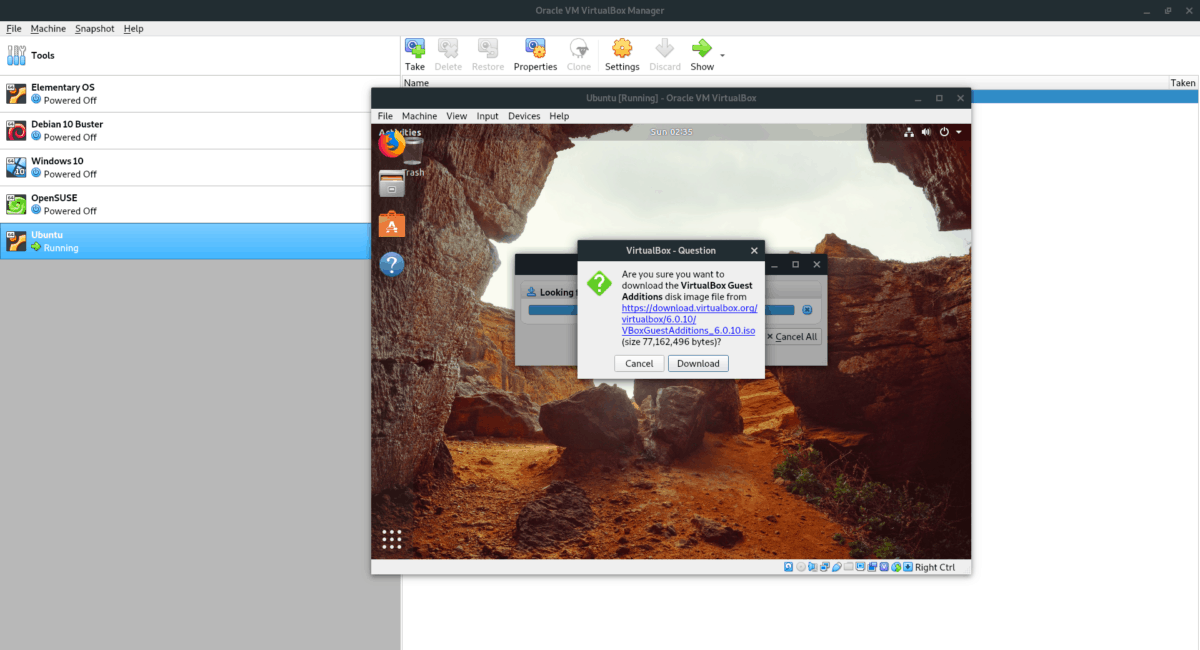Select the Debian 10 Buster virtual machine

200,130
